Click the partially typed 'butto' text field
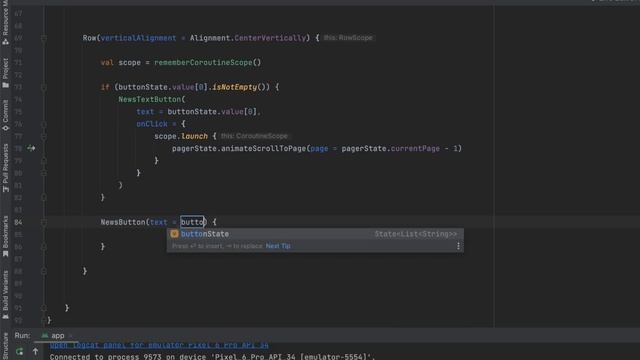 tap(192, 222)
